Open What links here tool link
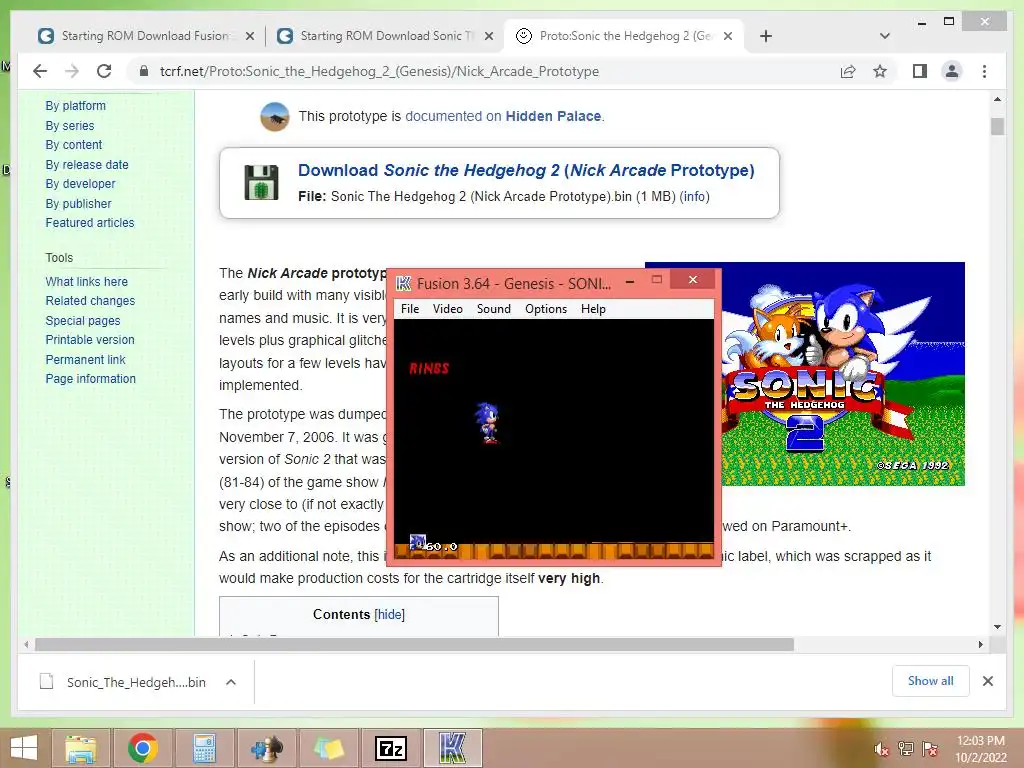Viewport: 1024px width, 768px height. (x=87, y=281)
